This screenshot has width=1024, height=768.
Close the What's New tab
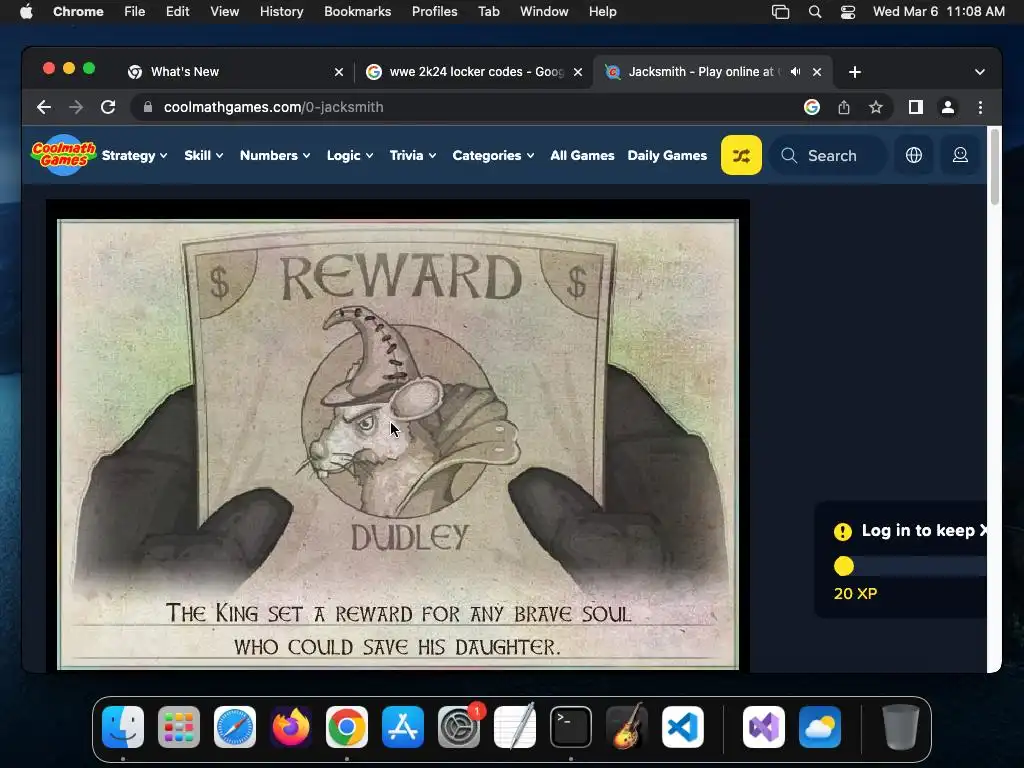[339, 72]
